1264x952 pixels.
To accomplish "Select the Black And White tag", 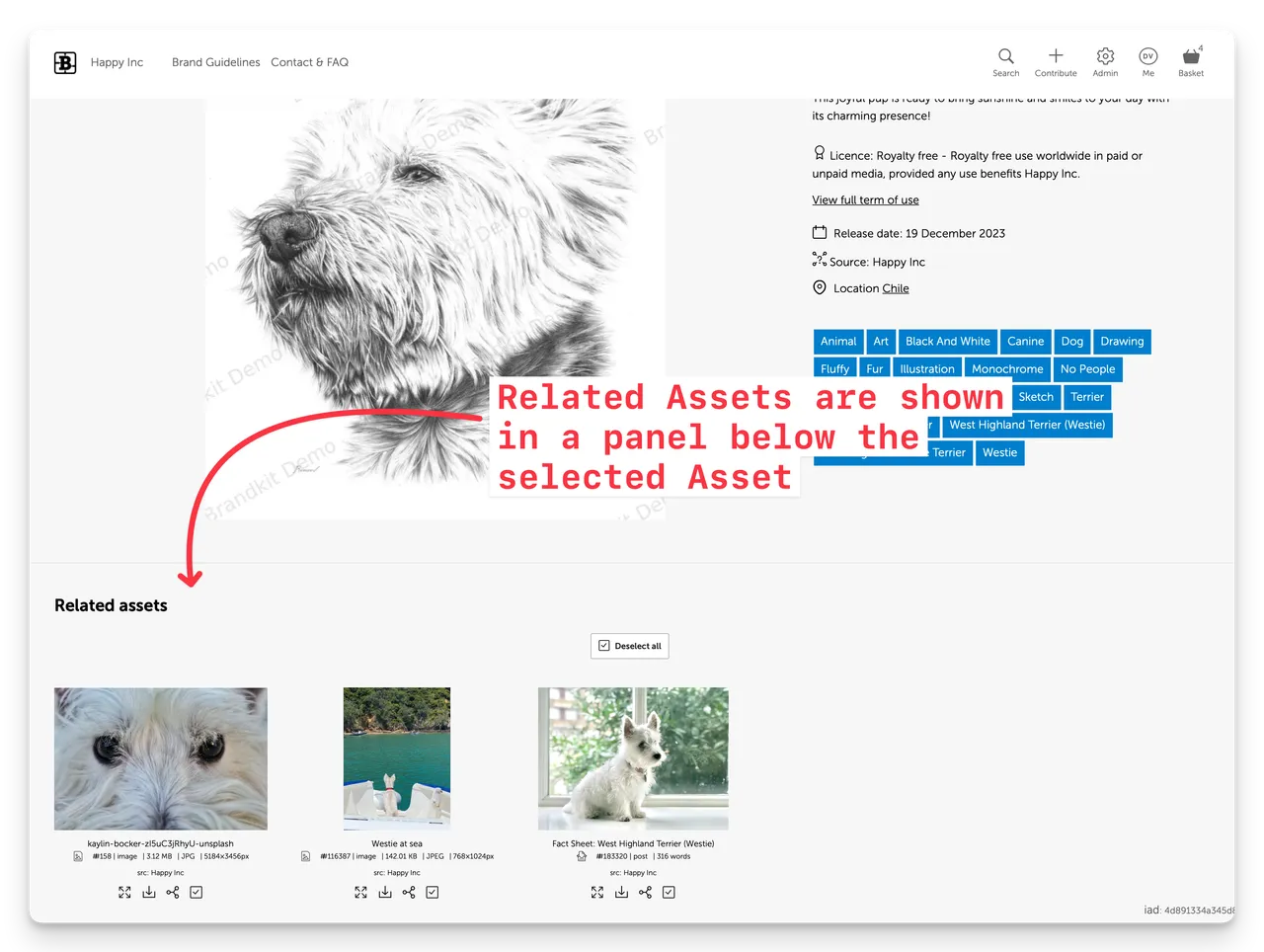I will tap(948, 342).
